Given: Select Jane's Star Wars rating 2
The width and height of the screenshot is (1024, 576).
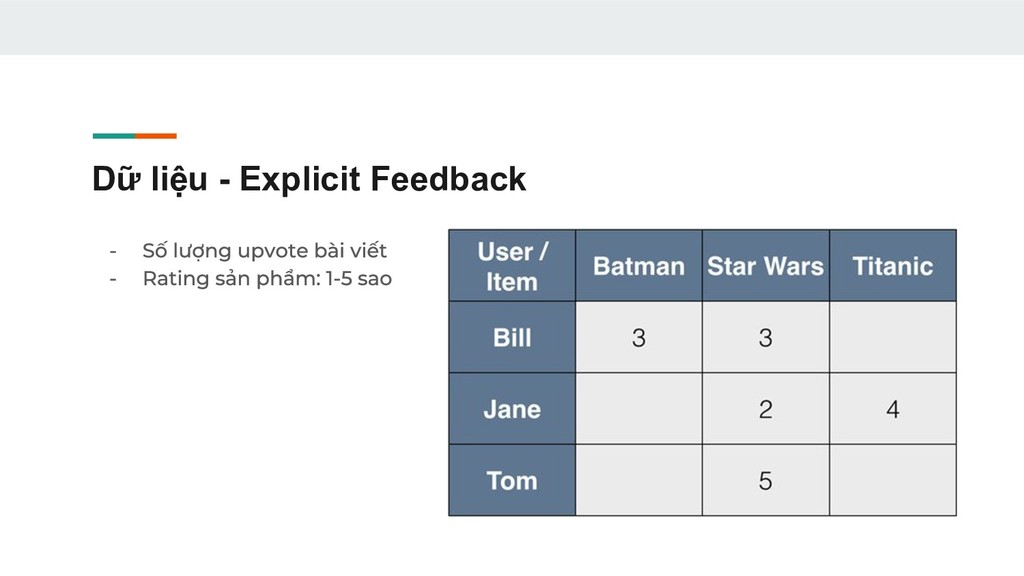Looking at the screenshot, I should click(x=765, y=409).
